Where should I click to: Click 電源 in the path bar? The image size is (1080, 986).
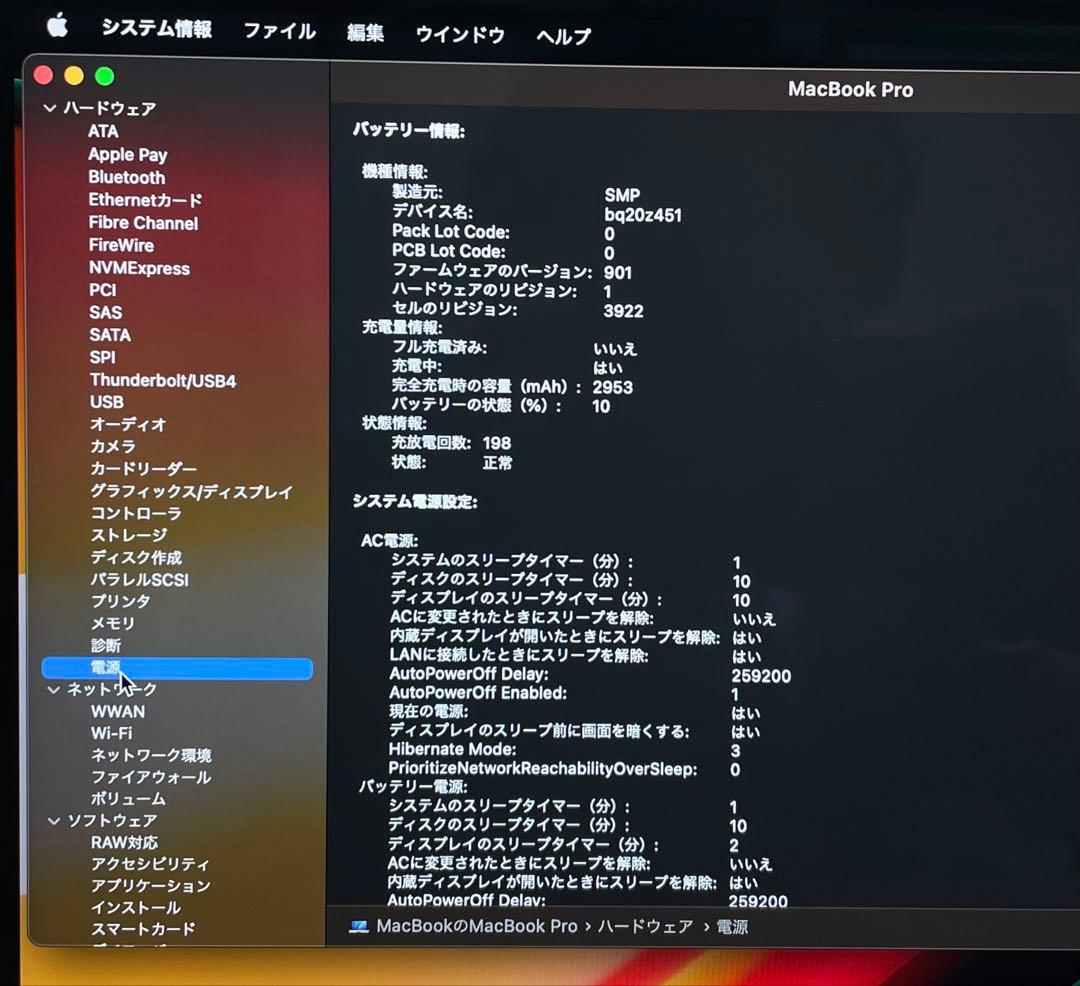732,927
